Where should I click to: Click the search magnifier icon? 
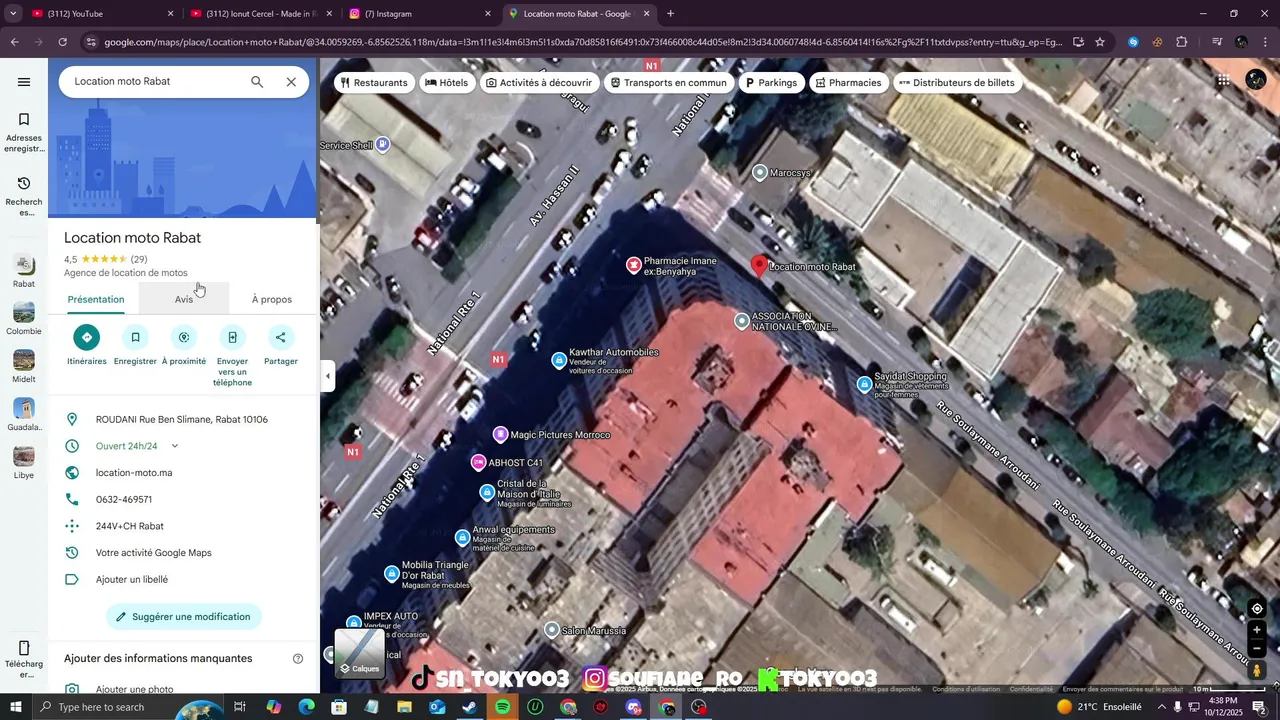point(257,82)
